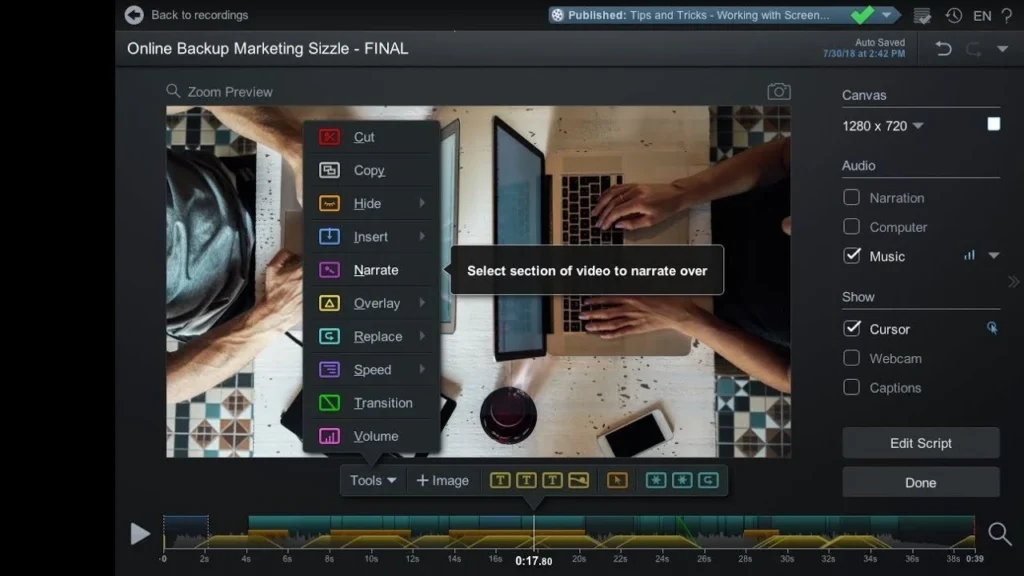Open the recording history clock icon
Screen dimensions: 1024x576
(953, 15)
